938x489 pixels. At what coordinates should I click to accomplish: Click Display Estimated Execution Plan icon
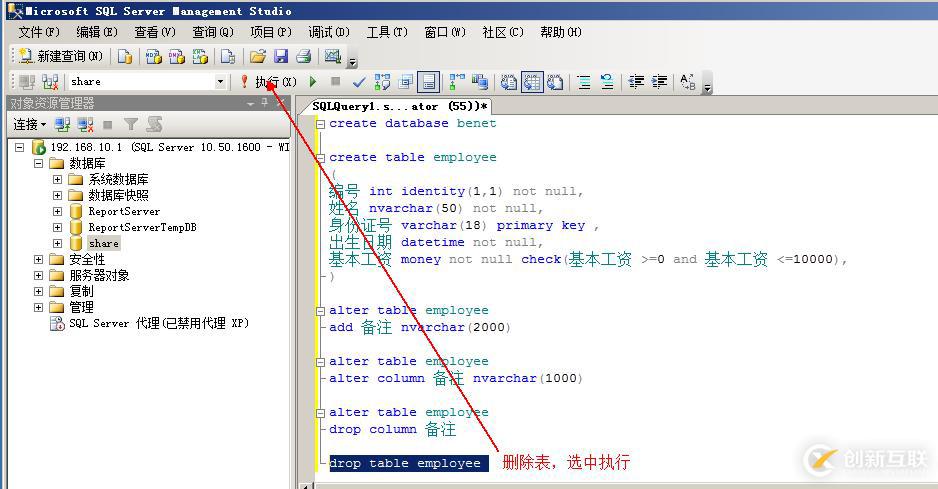(x=382, y=81)
